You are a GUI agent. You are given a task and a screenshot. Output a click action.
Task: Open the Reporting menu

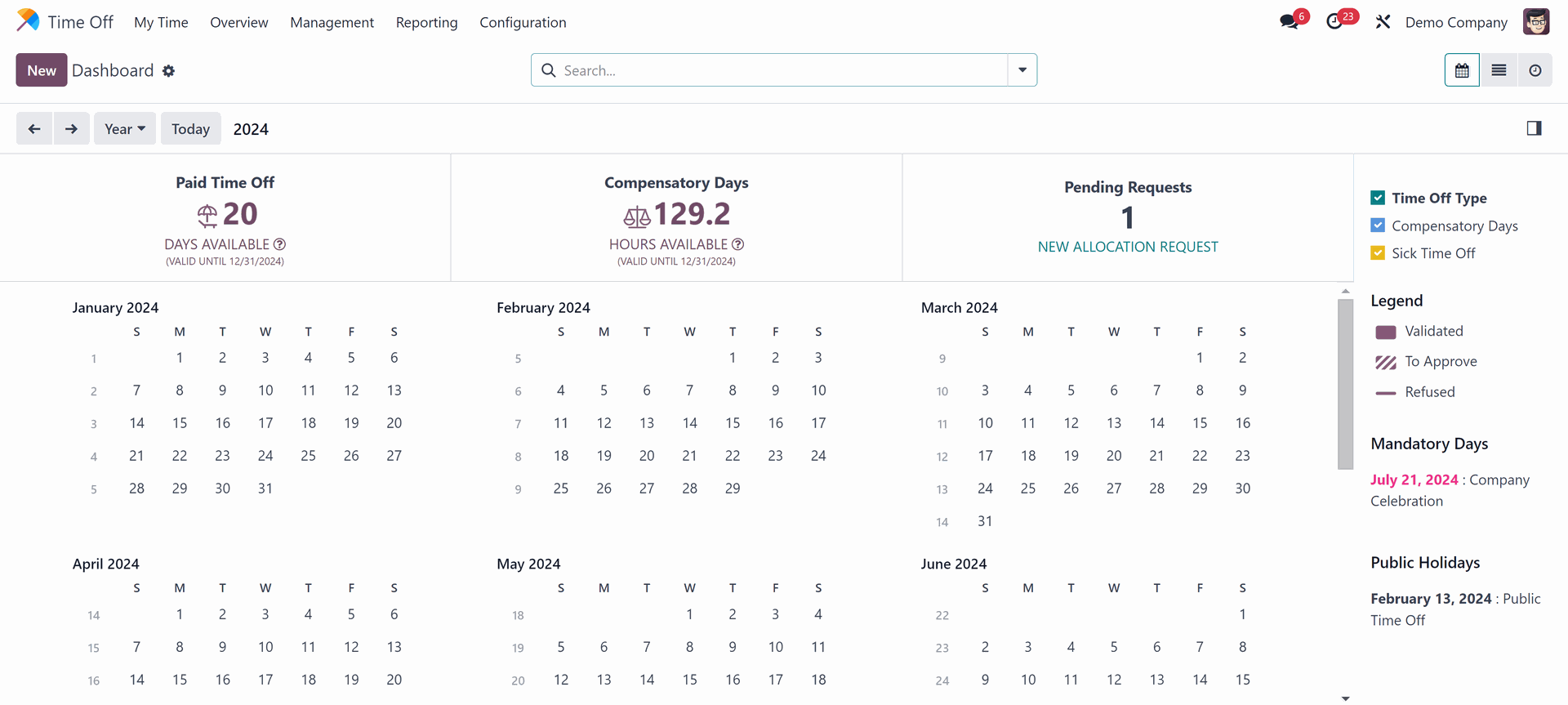[x=427, y=22]
